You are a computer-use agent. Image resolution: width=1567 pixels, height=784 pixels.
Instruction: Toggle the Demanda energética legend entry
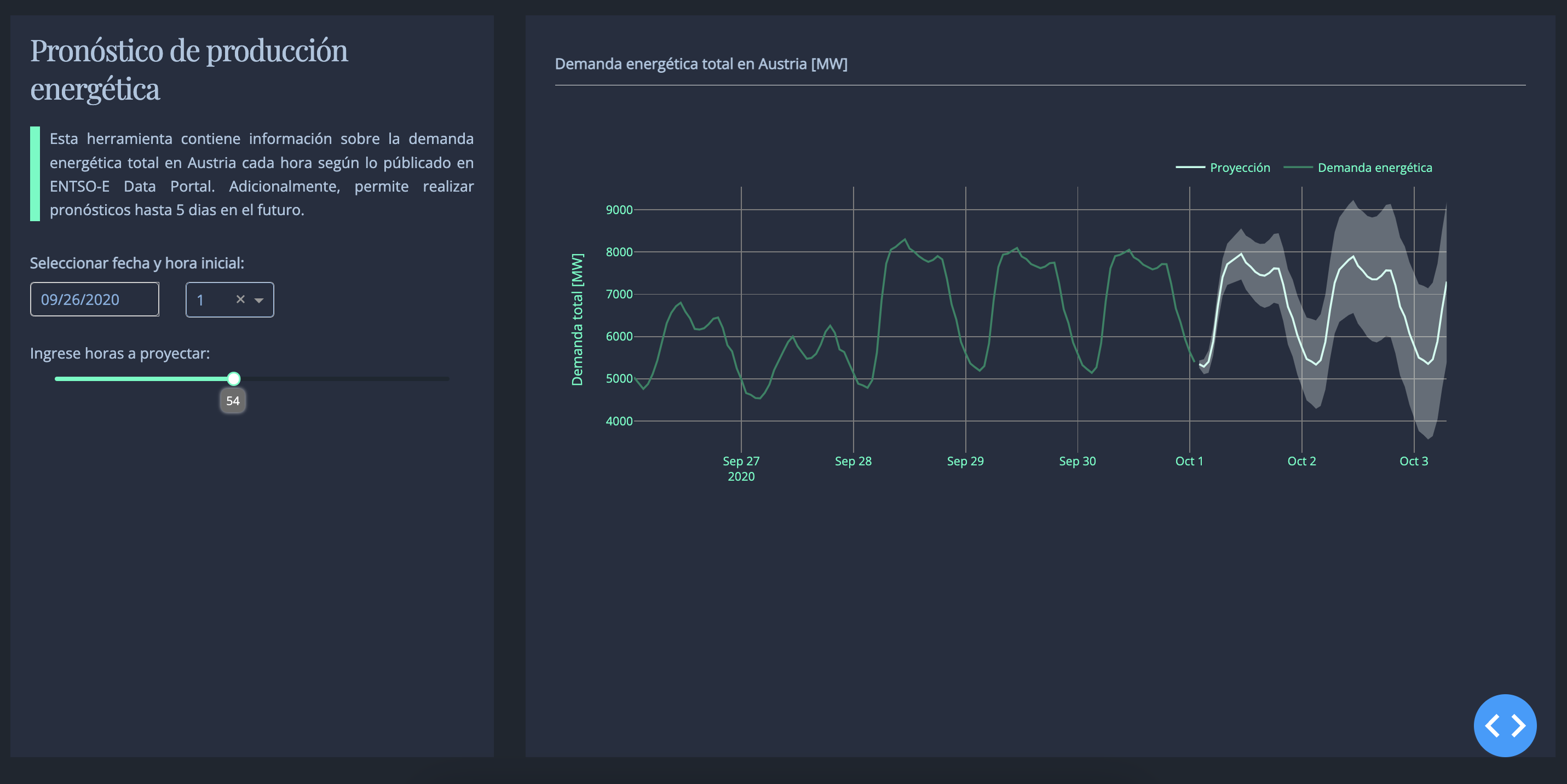click(1358, 168)
